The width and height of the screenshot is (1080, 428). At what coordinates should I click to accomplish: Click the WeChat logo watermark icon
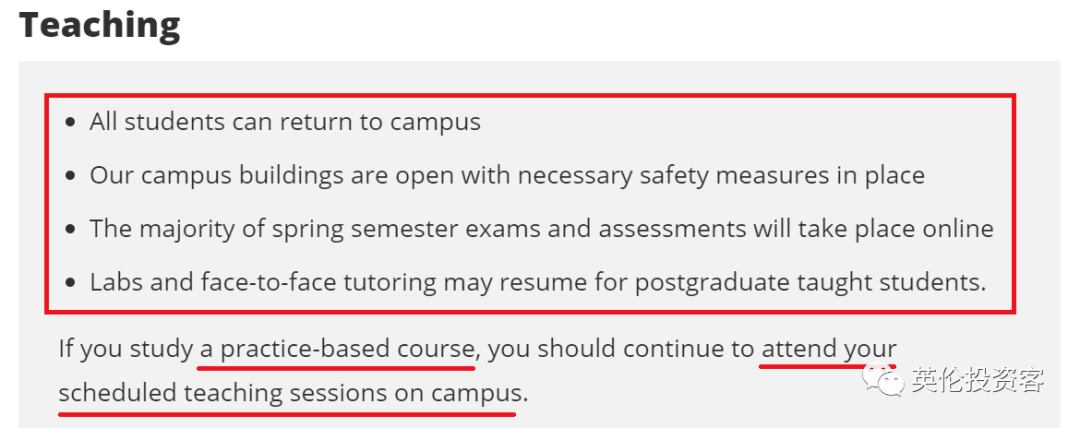885,379
